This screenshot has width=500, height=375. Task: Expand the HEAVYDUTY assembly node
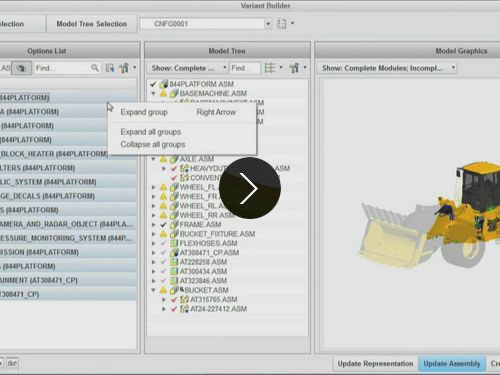164,169
